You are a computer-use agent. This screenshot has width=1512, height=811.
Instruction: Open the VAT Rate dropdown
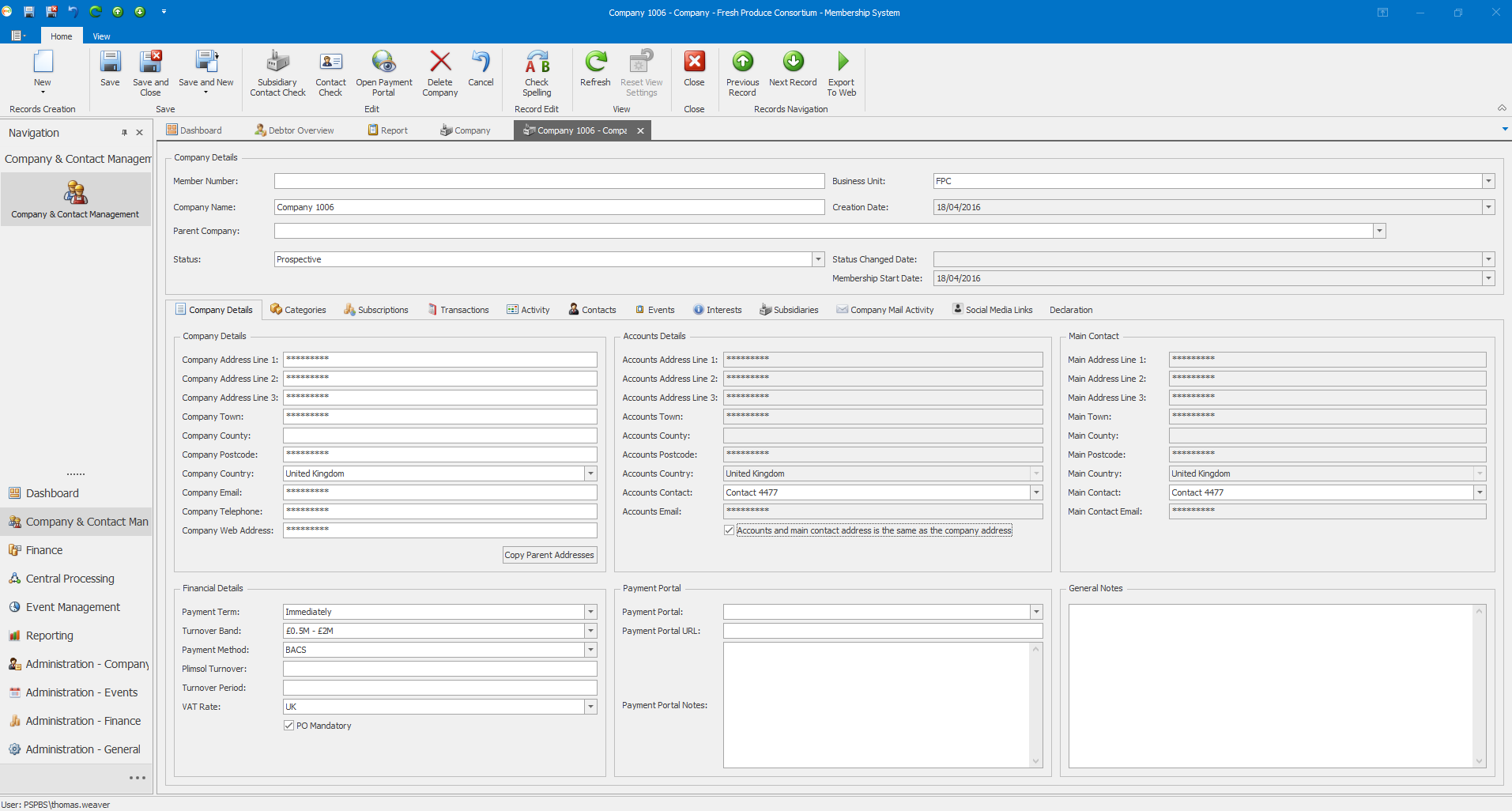click(590, 707)
